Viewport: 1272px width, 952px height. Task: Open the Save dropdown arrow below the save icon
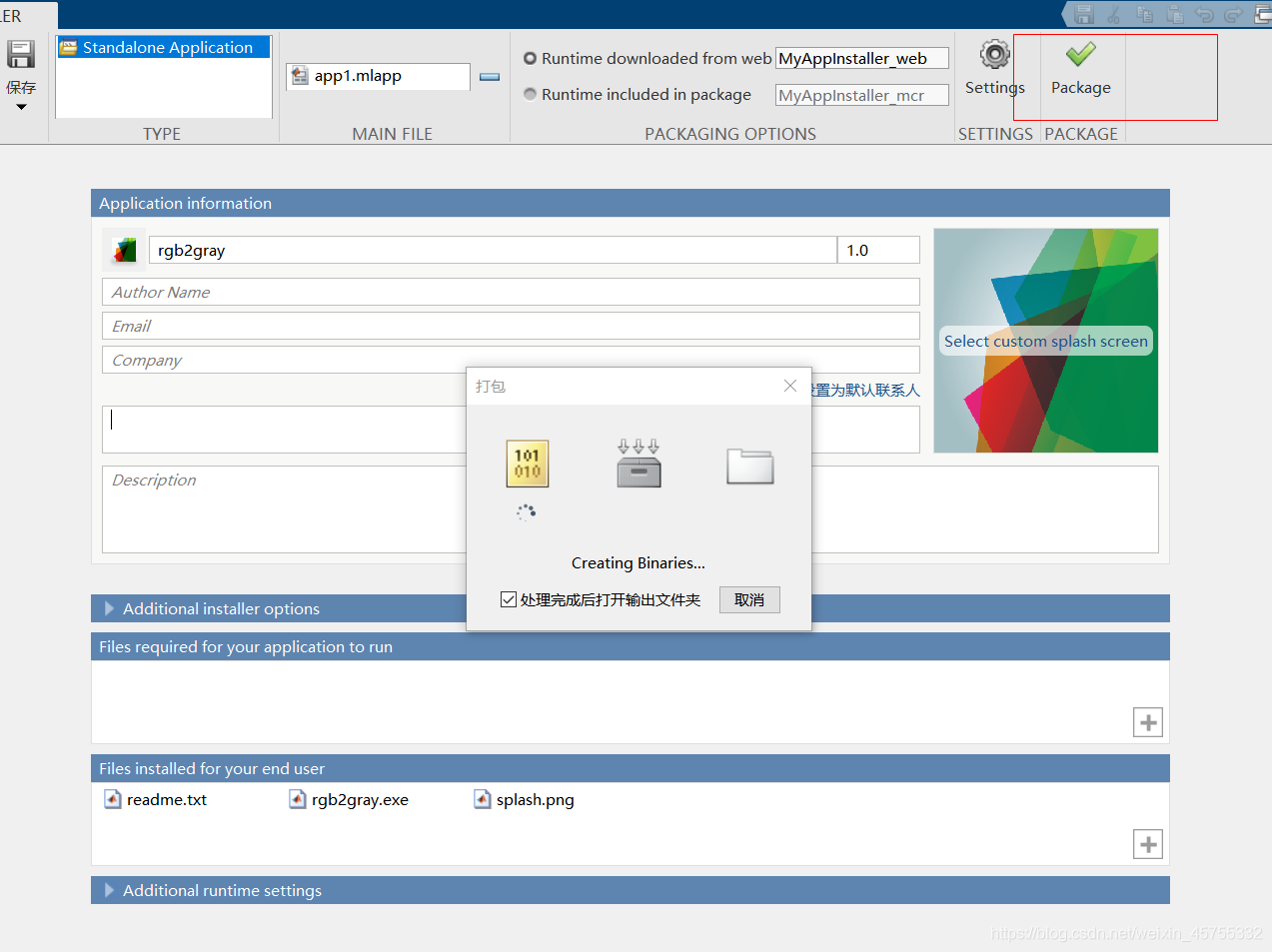[x=21, y=107]
